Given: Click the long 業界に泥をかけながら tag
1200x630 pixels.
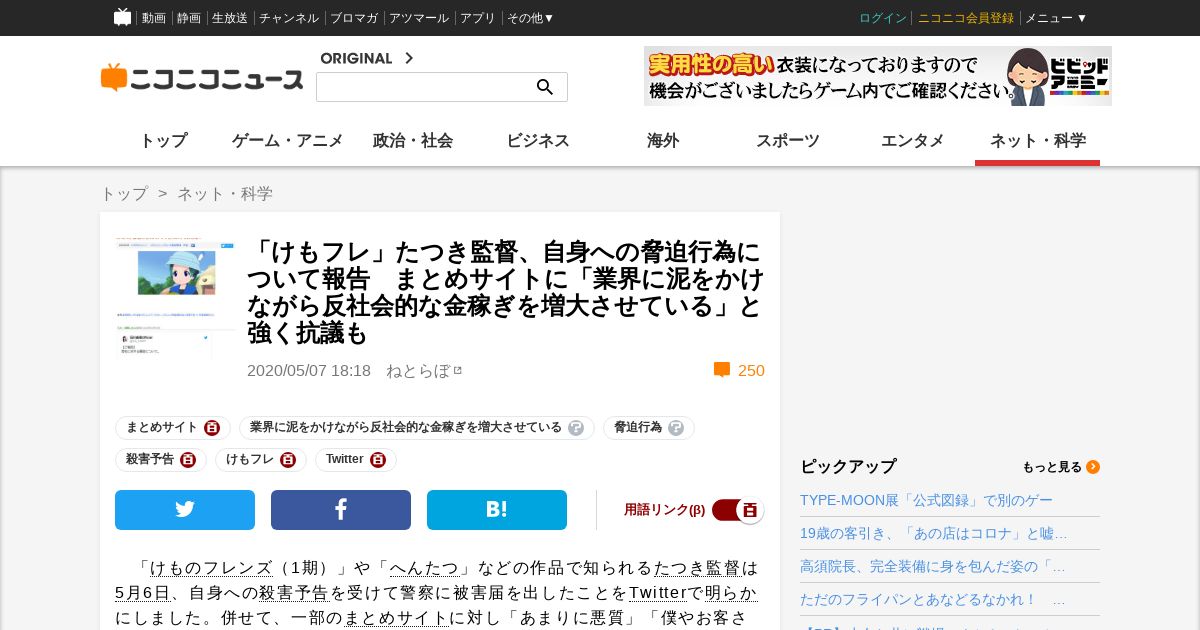Looking at the screenshot, I should 406,428.
